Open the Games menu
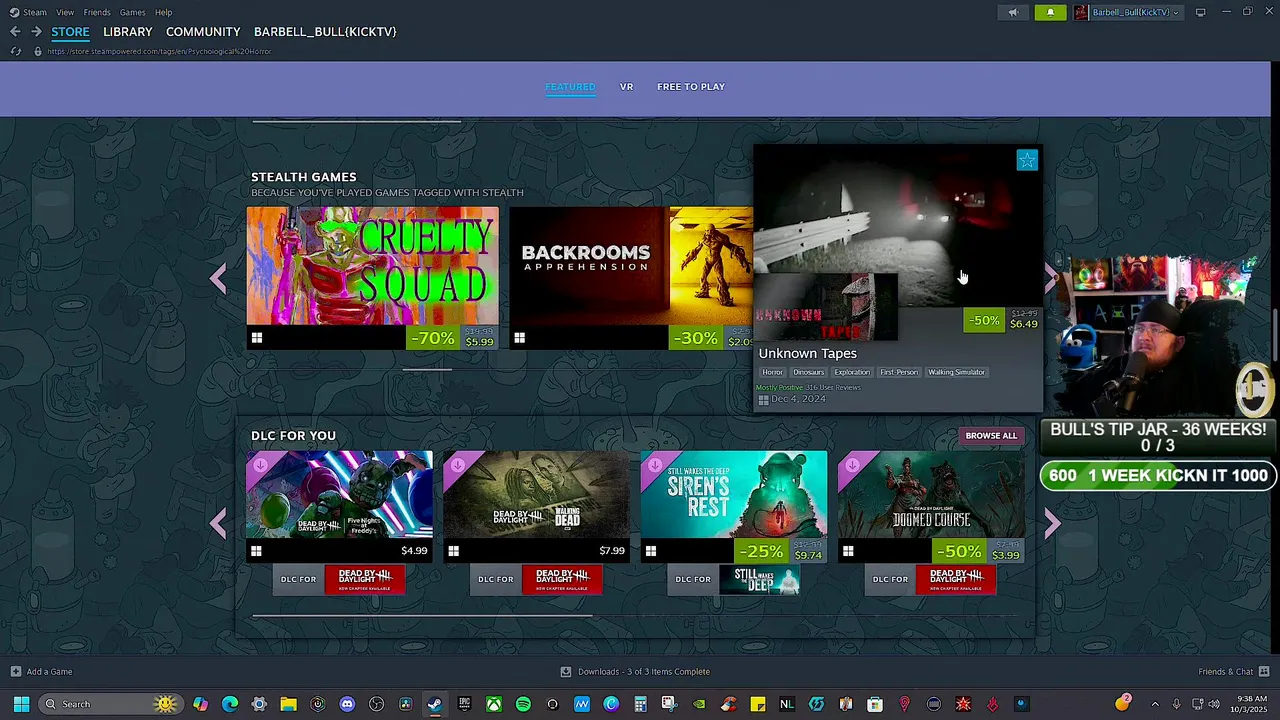Viewport: 1280px width, 720px height. tap(133, 12)
